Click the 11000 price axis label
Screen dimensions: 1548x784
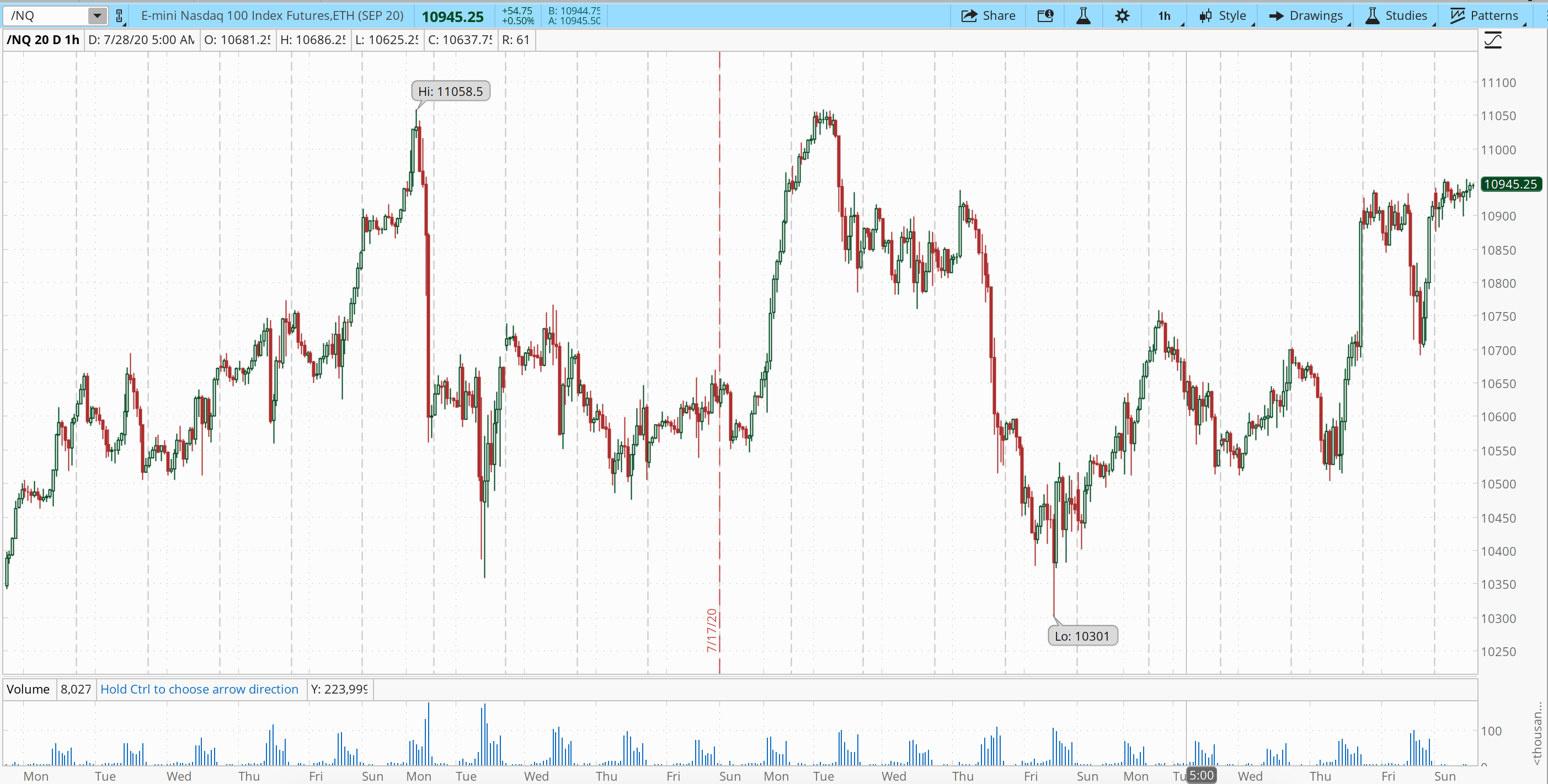point(1498,149)
